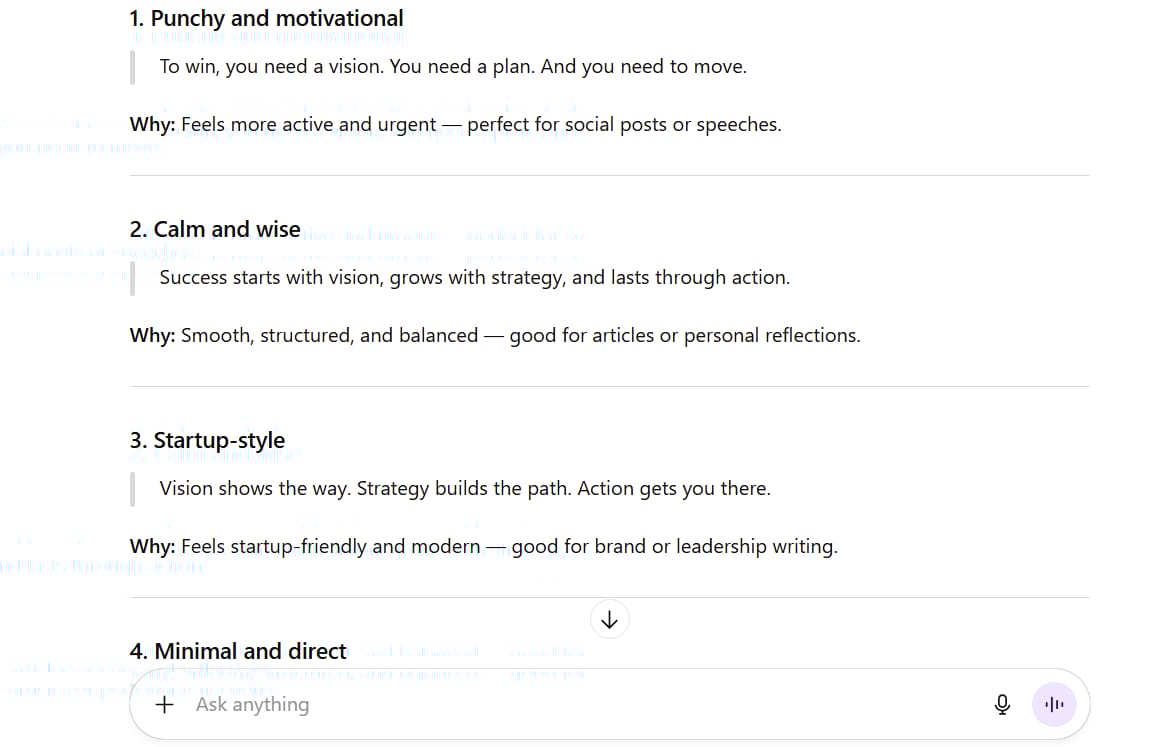
Task: Click the 'Why:' label under Startup-style quote
Action: click(152, 547)
